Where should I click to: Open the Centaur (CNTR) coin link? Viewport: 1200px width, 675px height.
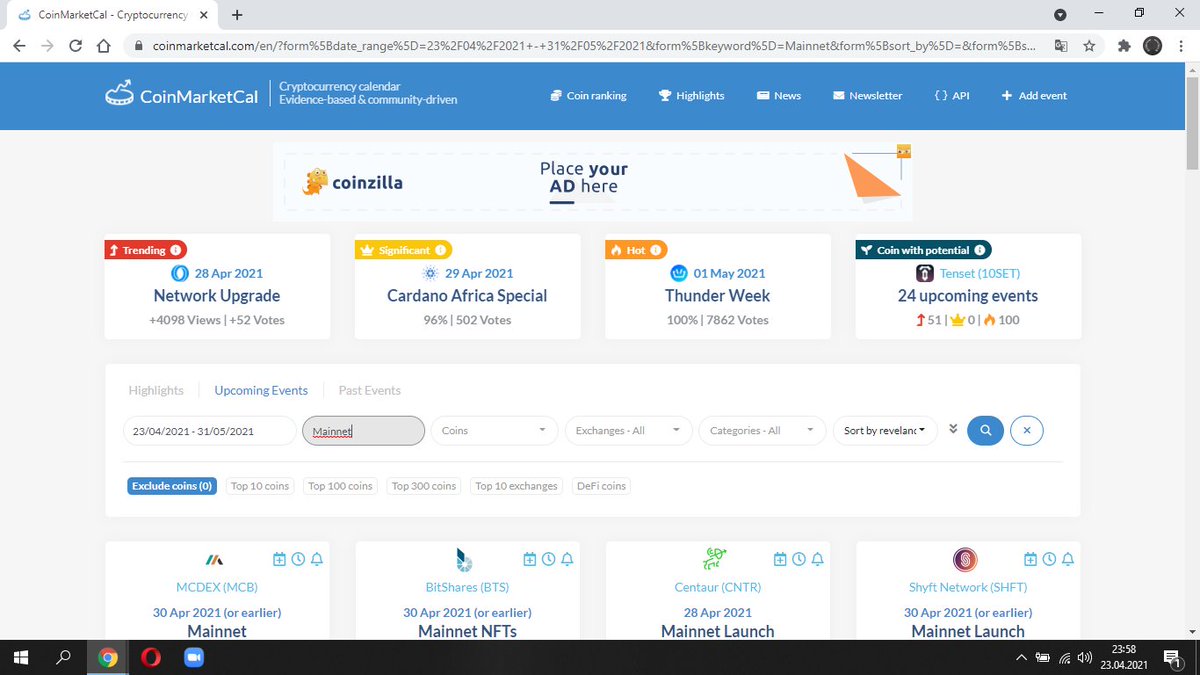pyautogui.click(x=717, y=587)
